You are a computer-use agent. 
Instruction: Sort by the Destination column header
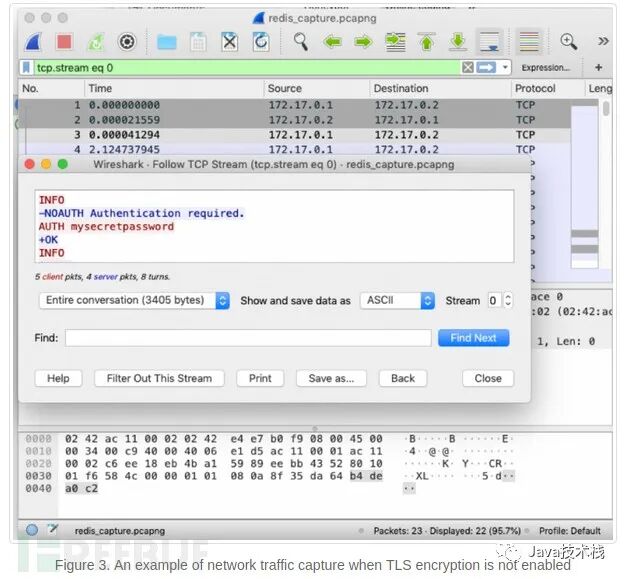[440, 88]
